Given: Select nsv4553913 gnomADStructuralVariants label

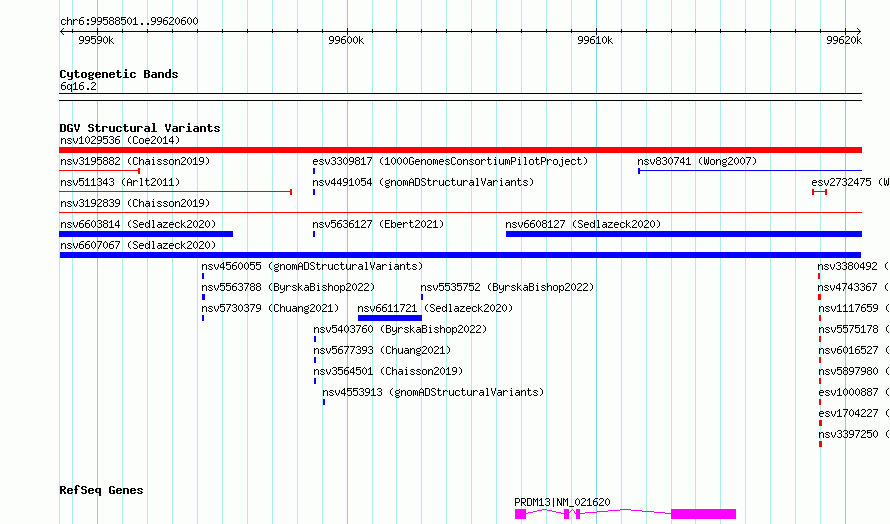Looking at the screenshot, I should click(433, 392).
